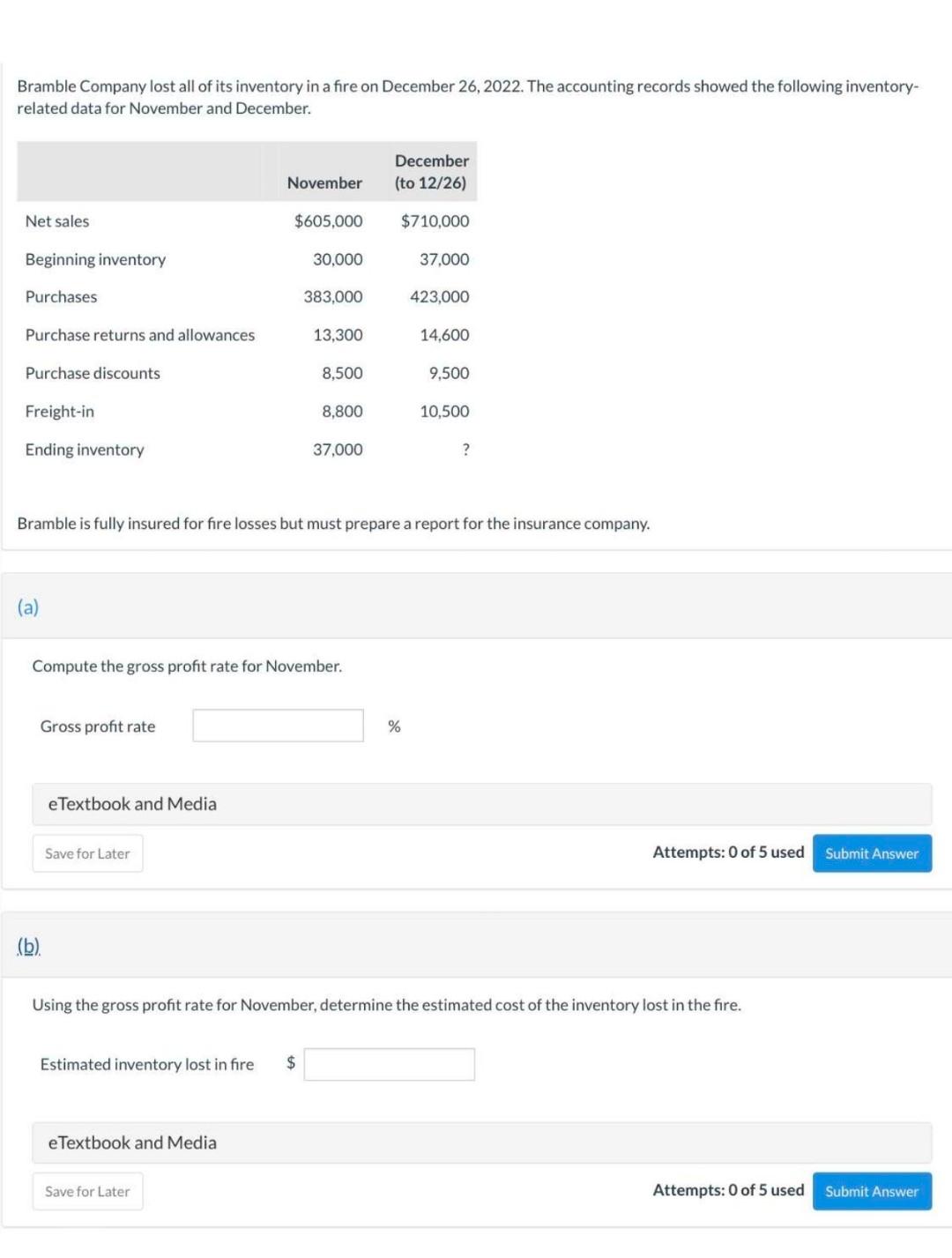The height and width of the screenshot is (1258, 952).
Task: Click the December ending inventory question mark
Action: tap(465, 450)
